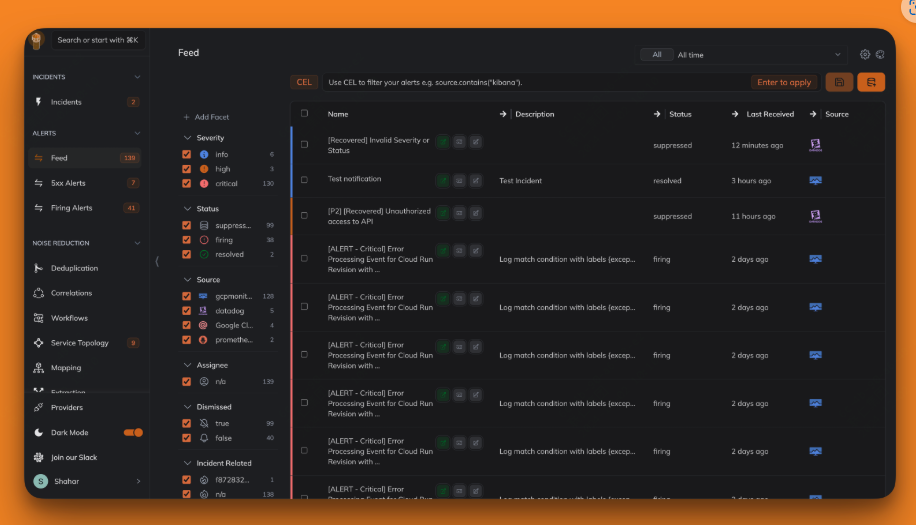This screenshot has width=916, height=525.
Task: Collapse the NOISE REDUCTION sidebar section
Action: tap(137, 243)
